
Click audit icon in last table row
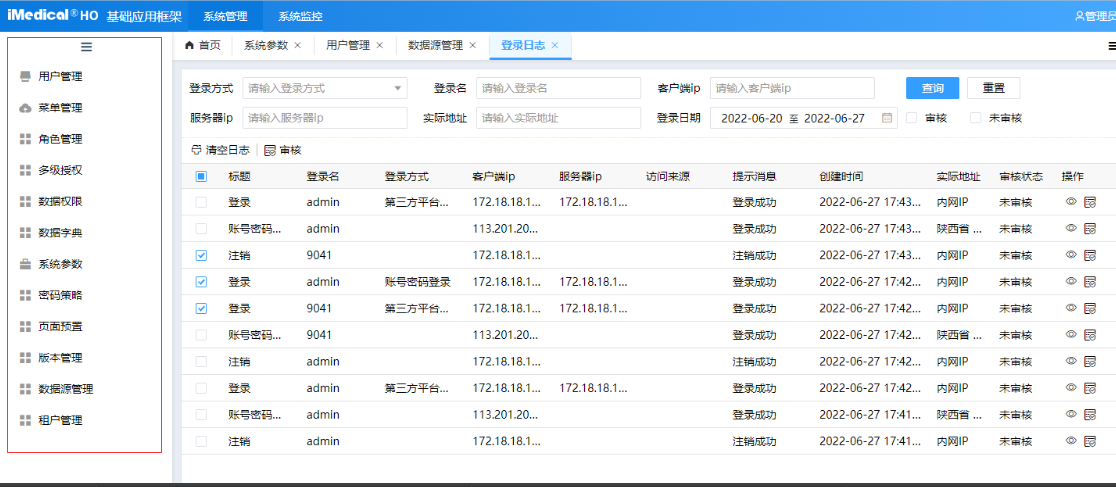pos(1089,441)
